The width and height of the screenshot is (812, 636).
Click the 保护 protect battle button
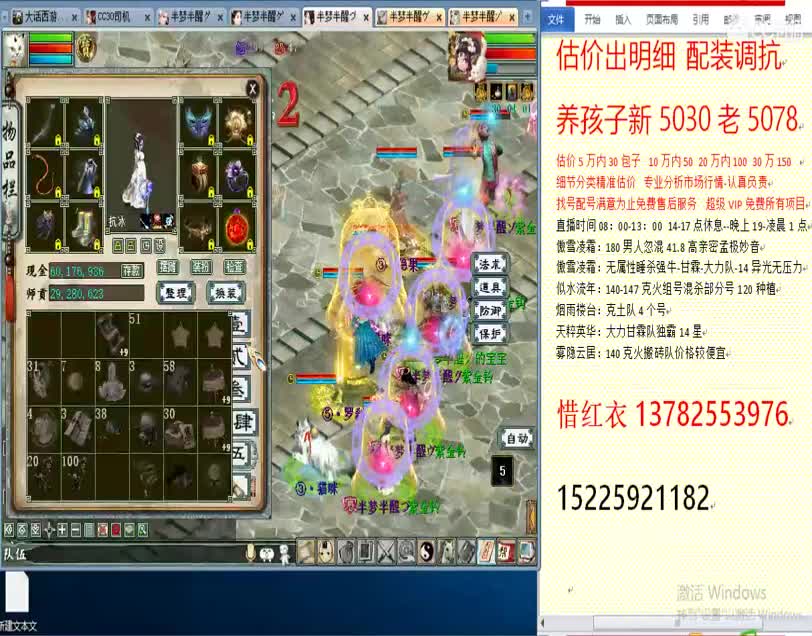pyautogui.click(x=490, y=334)
